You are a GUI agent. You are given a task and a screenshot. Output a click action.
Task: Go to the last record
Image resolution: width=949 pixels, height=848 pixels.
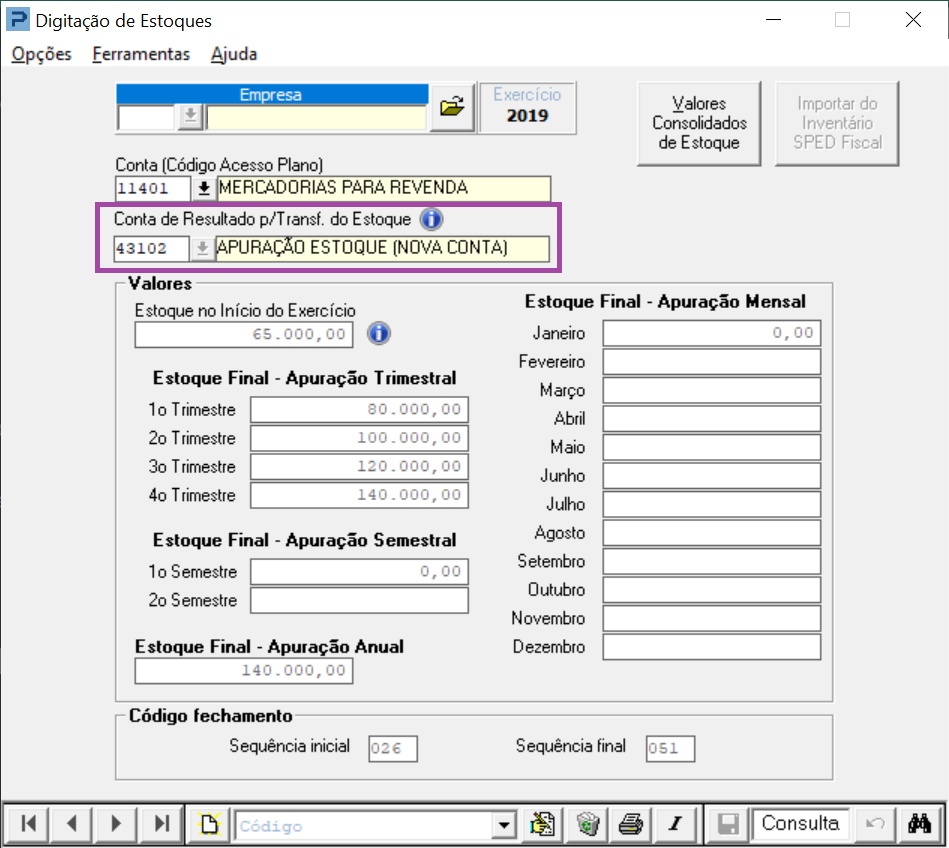(x=161, y=824)
